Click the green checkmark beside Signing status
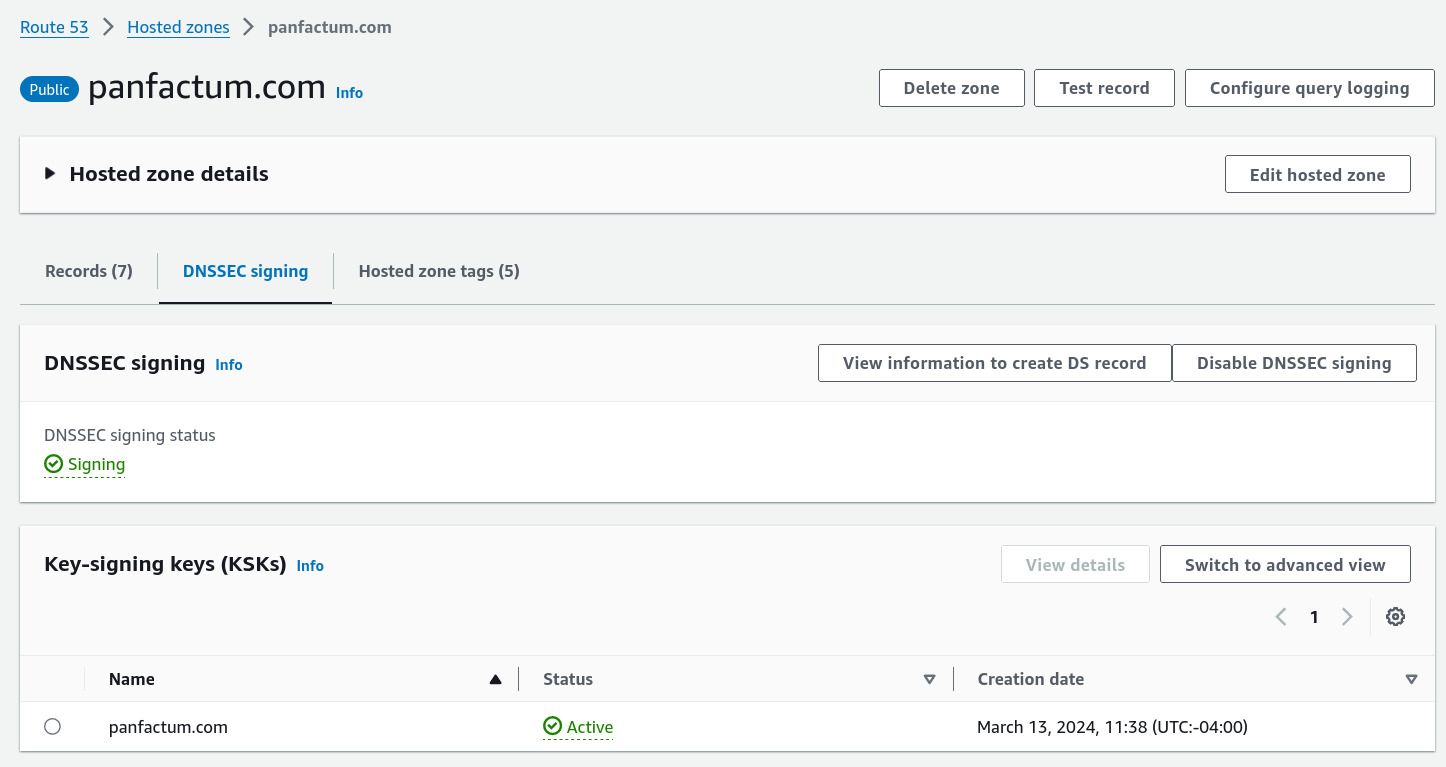 (x=53, y=463)
